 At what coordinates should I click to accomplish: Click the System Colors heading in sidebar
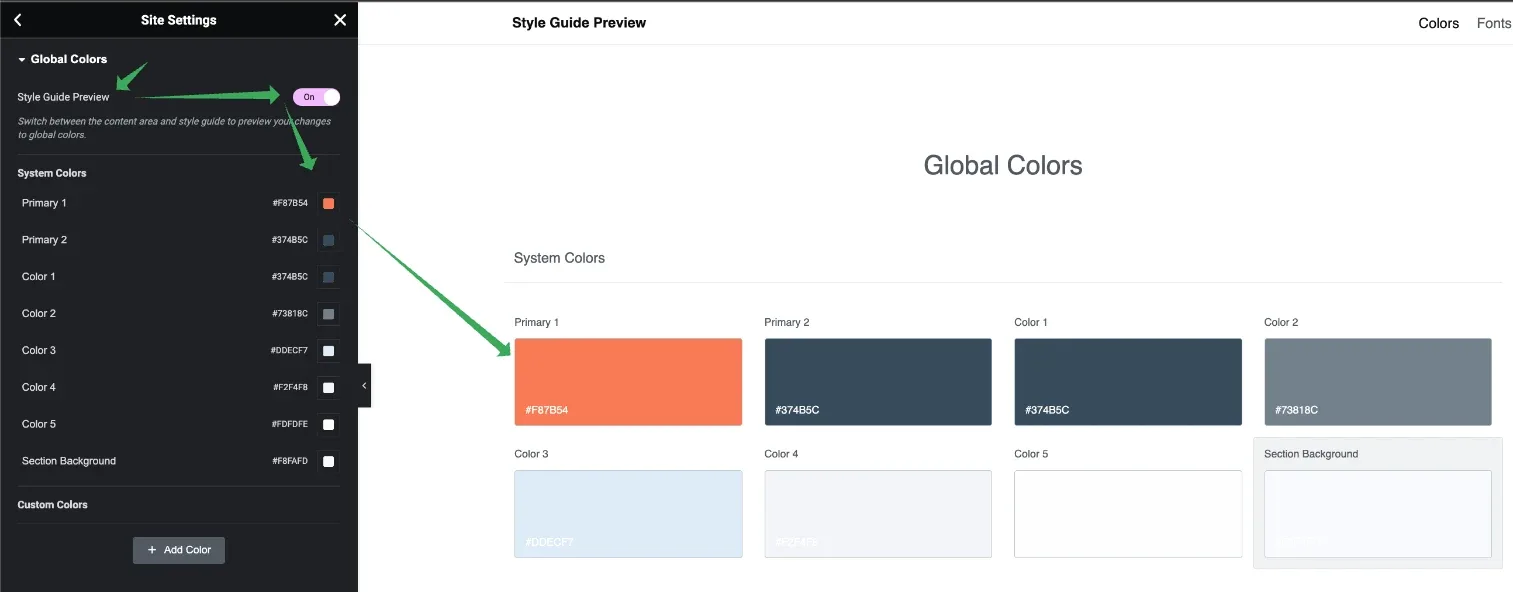[52, 173]
